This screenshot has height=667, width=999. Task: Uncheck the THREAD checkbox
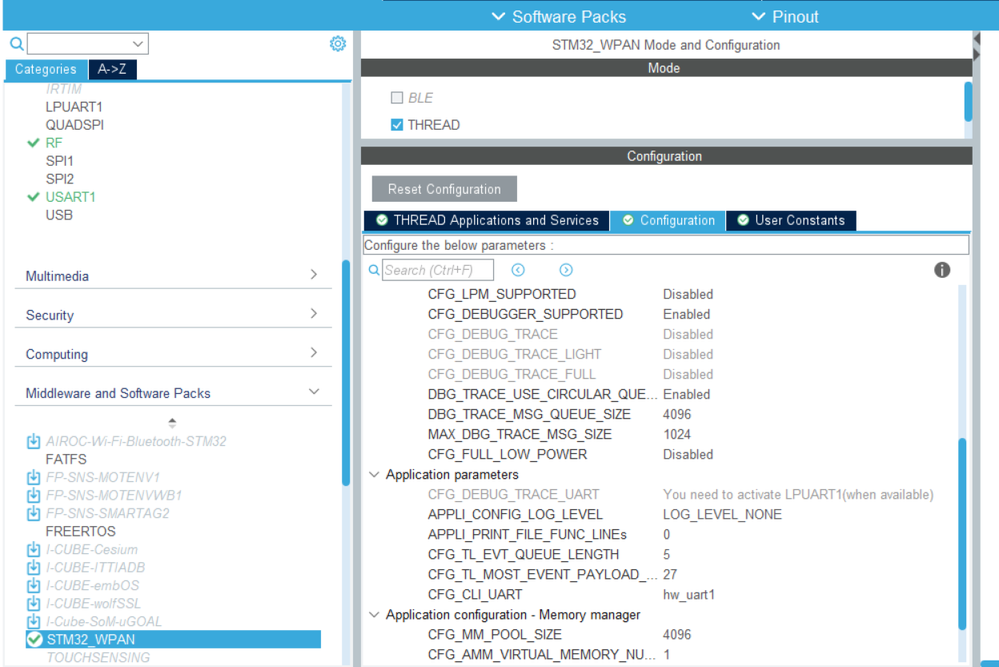pyautogui.click(x=397, y=125)
